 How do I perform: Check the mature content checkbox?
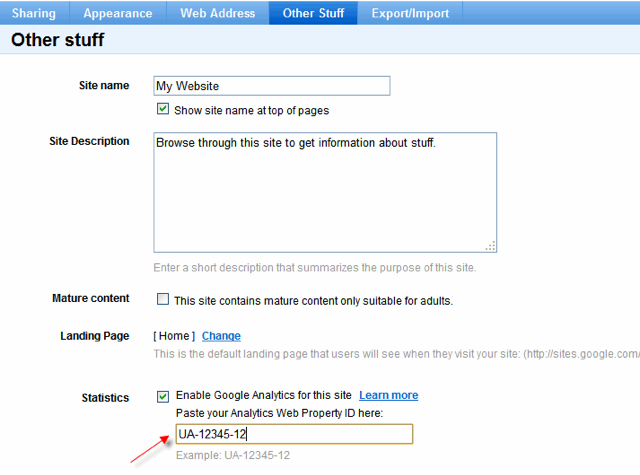163,299
